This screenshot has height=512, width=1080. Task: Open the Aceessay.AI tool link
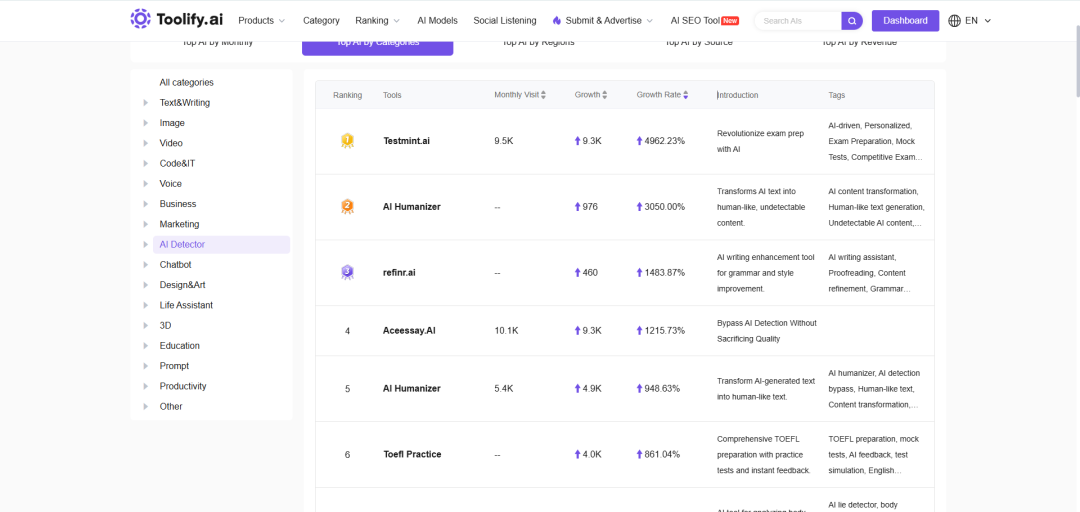coord(409,331)
